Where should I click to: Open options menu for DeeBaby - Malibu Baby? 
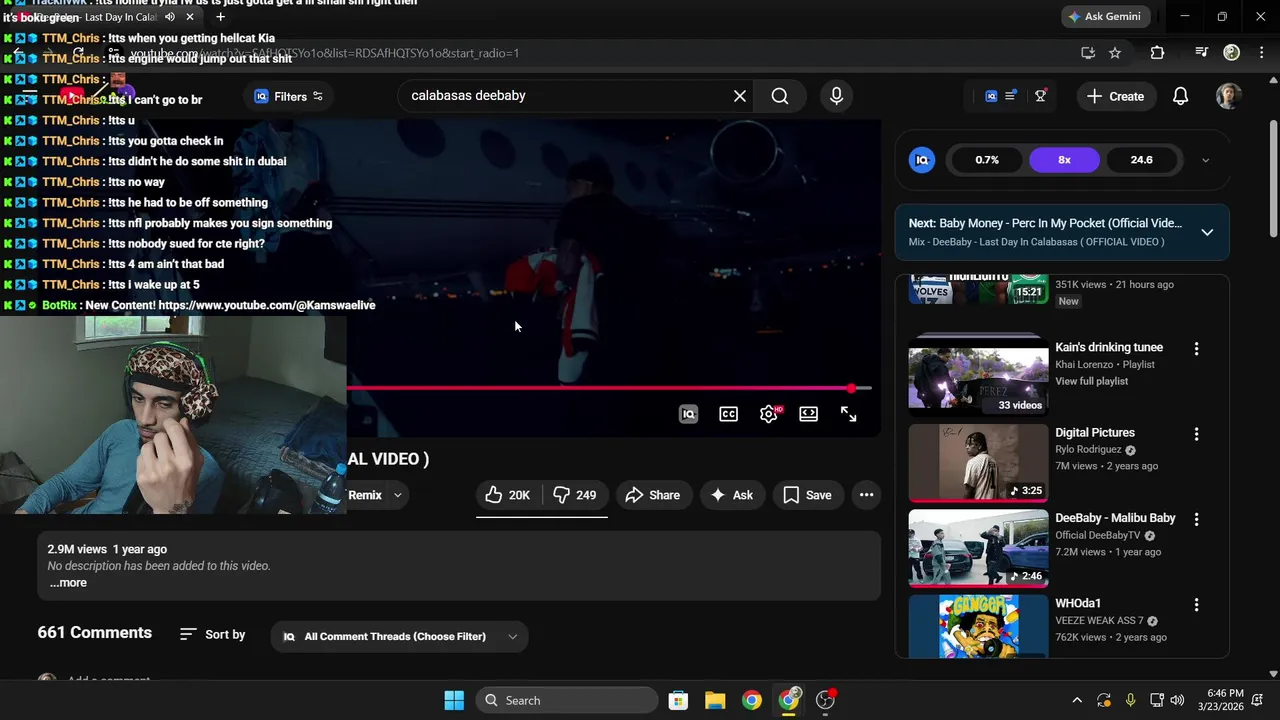click(x=1196, y=519)
